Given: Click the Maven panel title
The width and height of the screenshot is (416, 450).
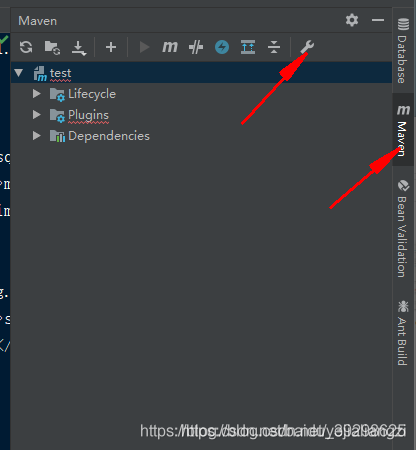Looking at the screenshot, I should coord(38,21).
